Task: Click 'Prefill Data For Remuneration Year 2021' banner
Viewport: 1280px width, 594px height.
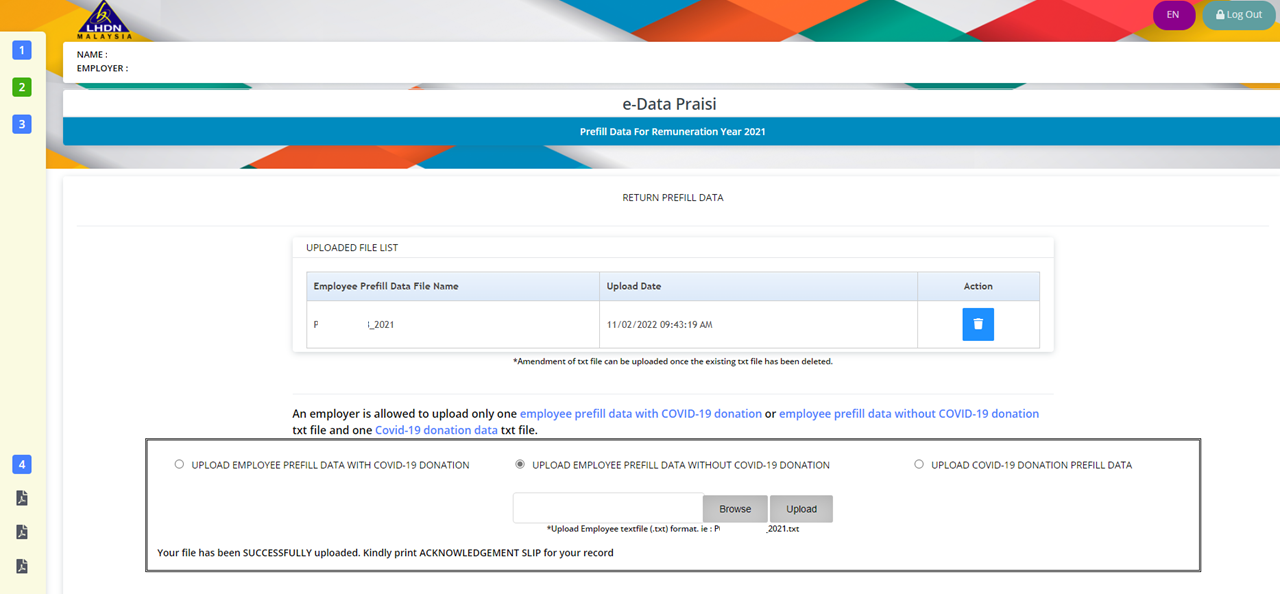Action: pos(673,131)
